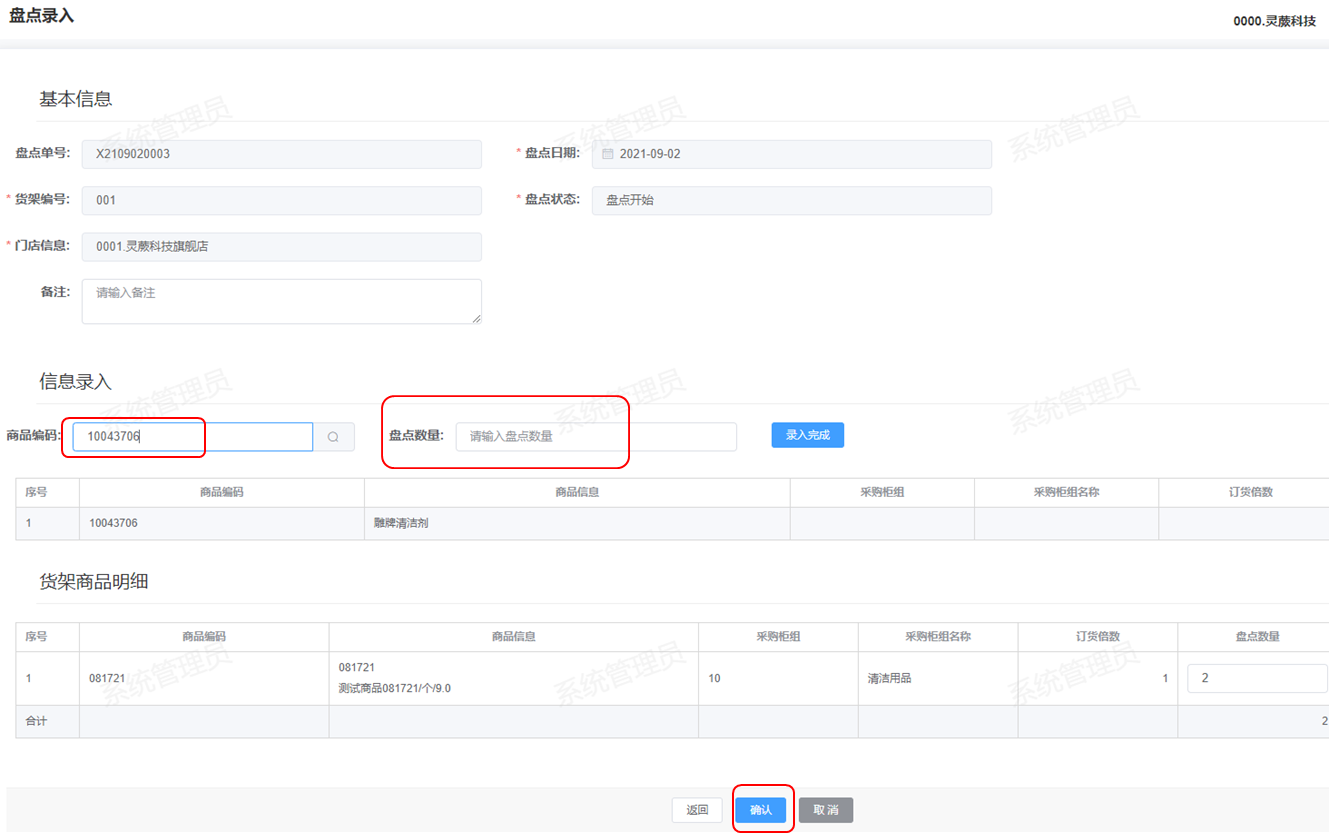Click the 采购柜组名称 header in the 信息录入 table
The image size is (1329, 833).
coord(1067,493)
